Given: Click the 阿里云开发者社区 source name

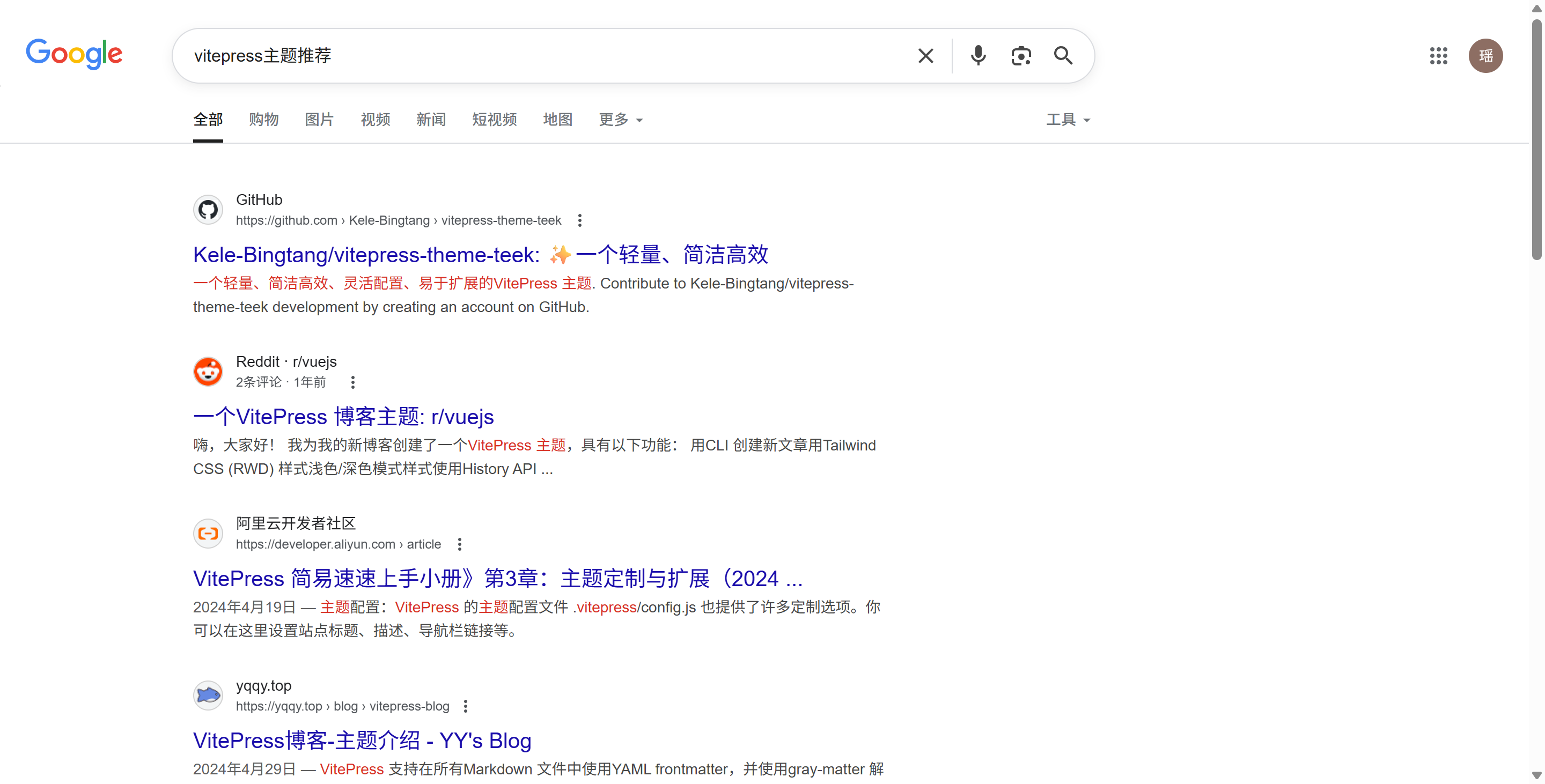Looking at the screenshot, I should (x=296, y=523).
